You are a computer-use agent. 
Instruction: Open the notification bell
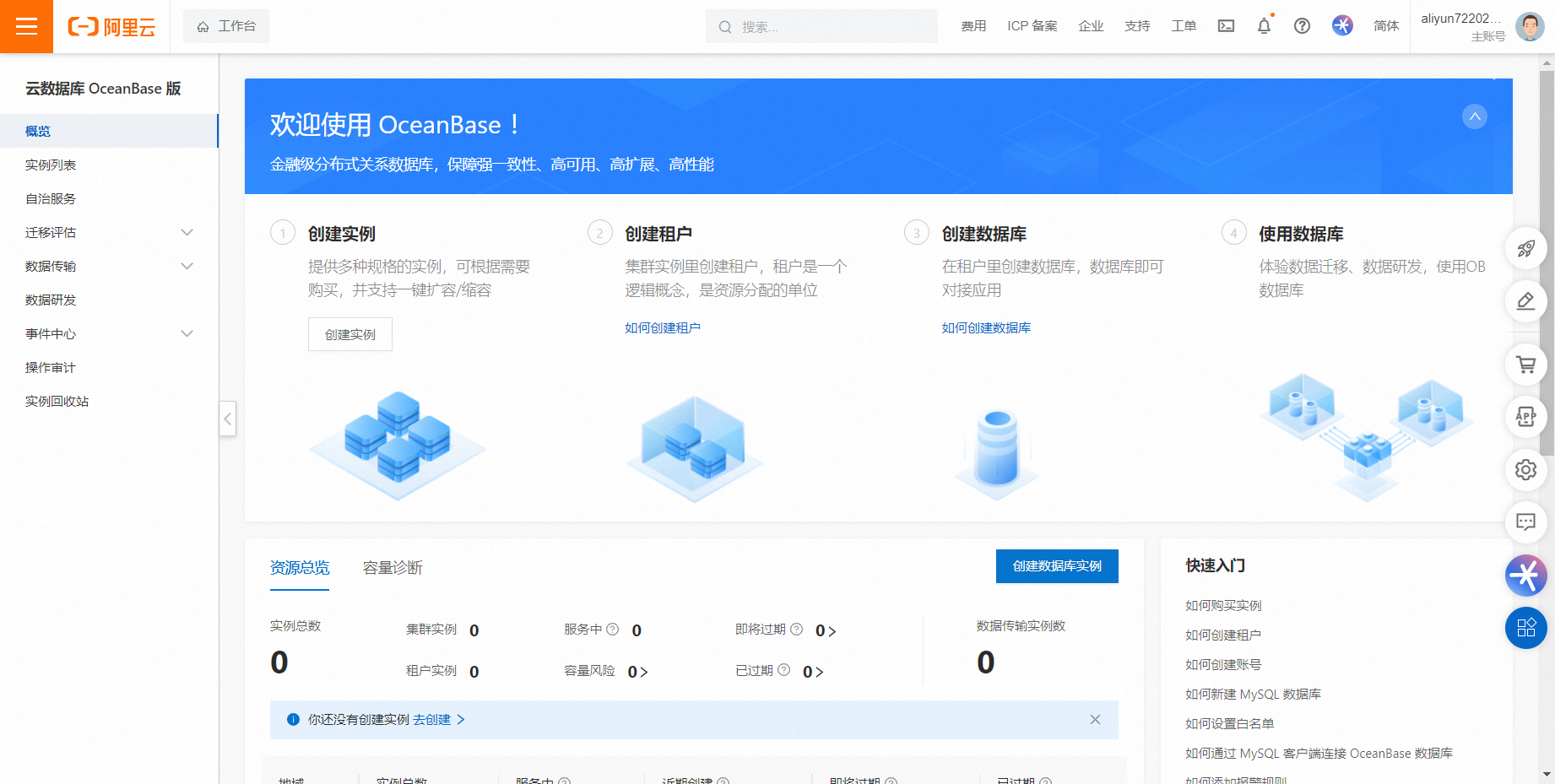tap(1264, 26)
